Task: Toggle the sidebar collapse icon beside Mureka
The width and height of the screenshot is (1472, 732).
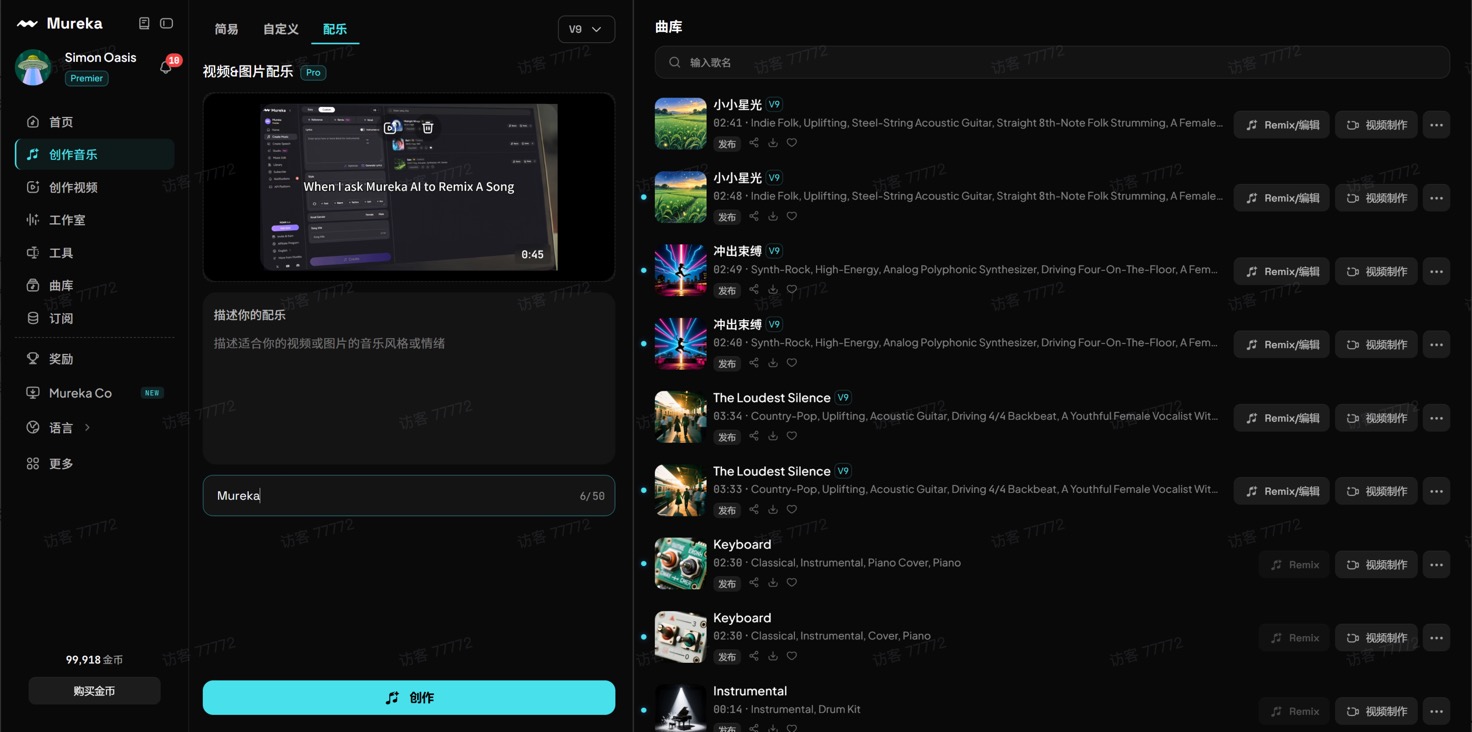Action: (x=167, y=23)
